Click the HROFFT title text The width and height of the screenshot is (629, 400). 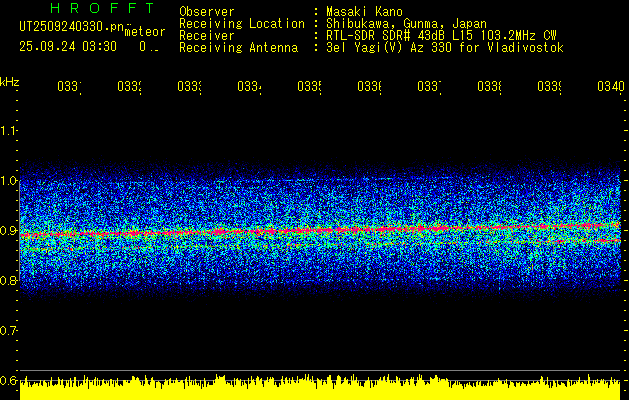tap(102, 8)
